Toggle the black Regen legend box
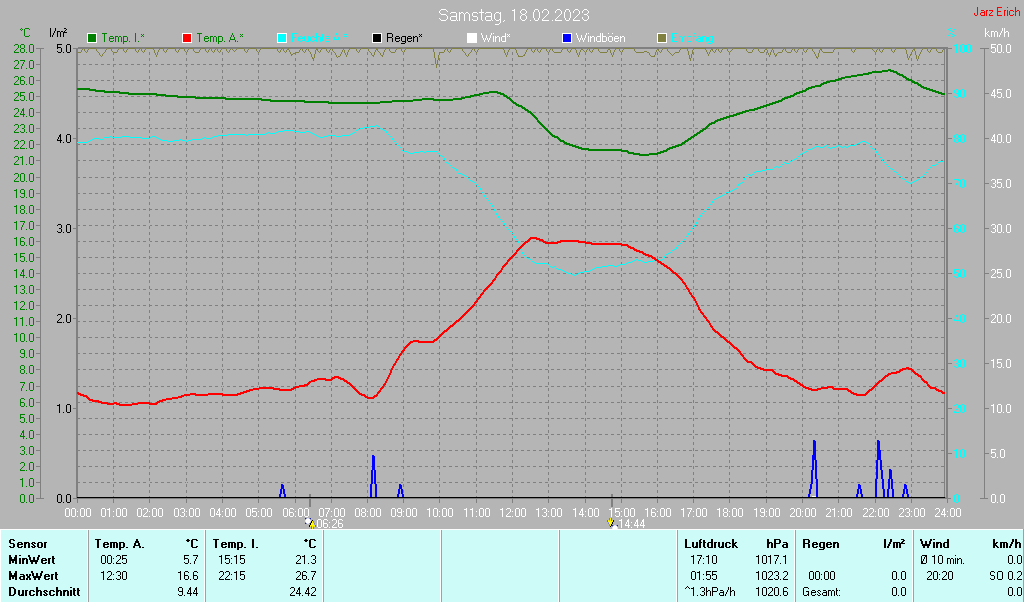1024x602 pixels. 377,38
